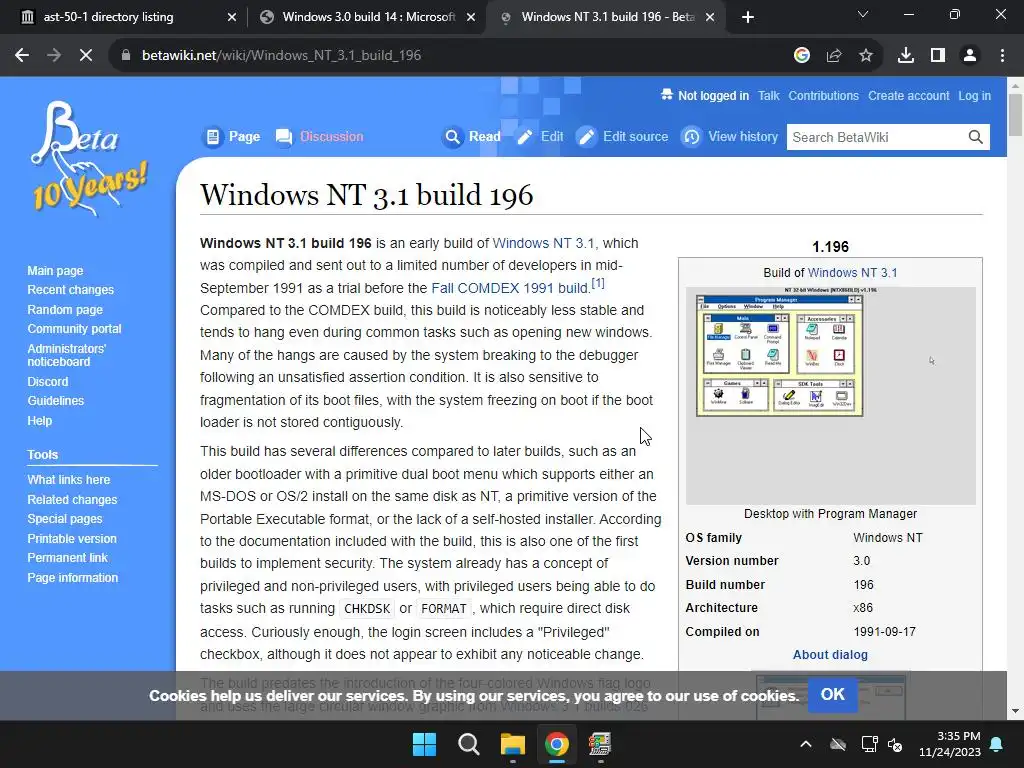Open Windows Start menu
The height and width of the screenshot is (768, 1024).
pos(424,744)
